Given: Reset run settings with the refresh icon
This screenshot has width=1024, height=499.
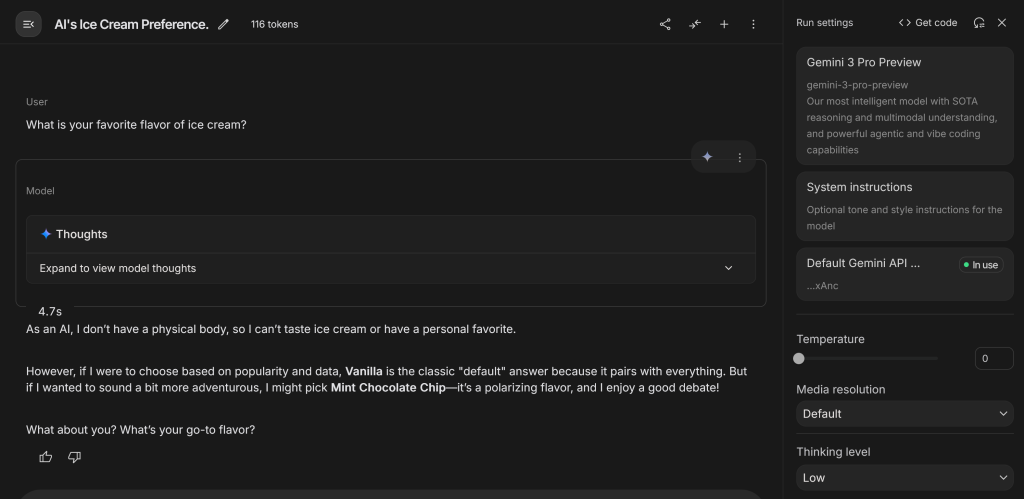Looking at the screenshot, I should click(979, 23).
